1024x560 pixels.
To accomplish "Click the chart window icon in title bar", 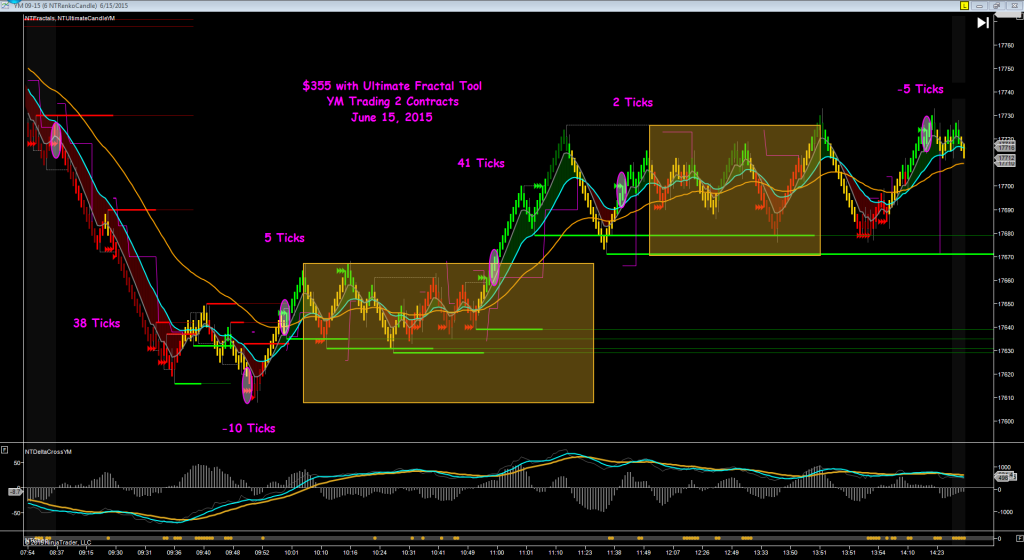I will point(5,5).
